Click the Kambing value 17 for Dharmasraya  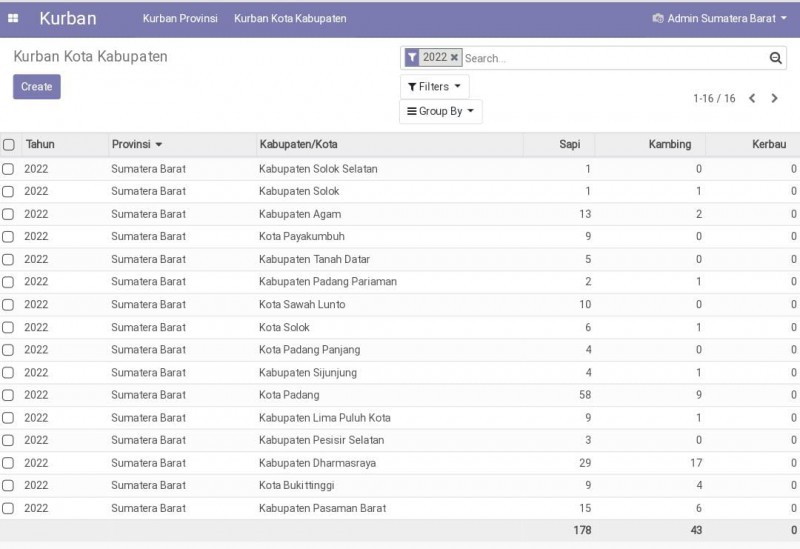[696, 463]
